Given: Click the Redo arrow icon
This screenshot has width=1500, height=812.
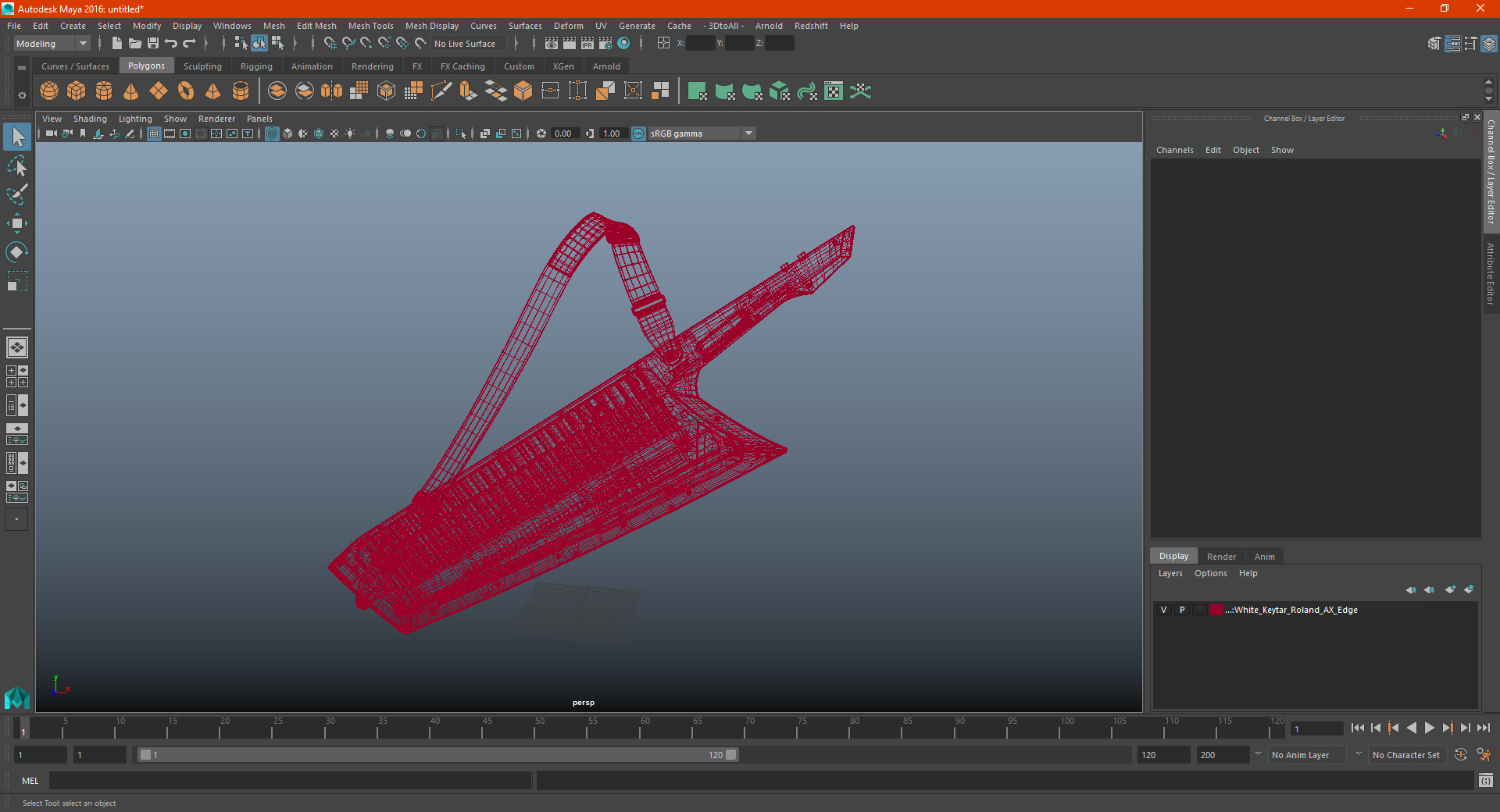Looking at the screenshot, I should point(189,44).
